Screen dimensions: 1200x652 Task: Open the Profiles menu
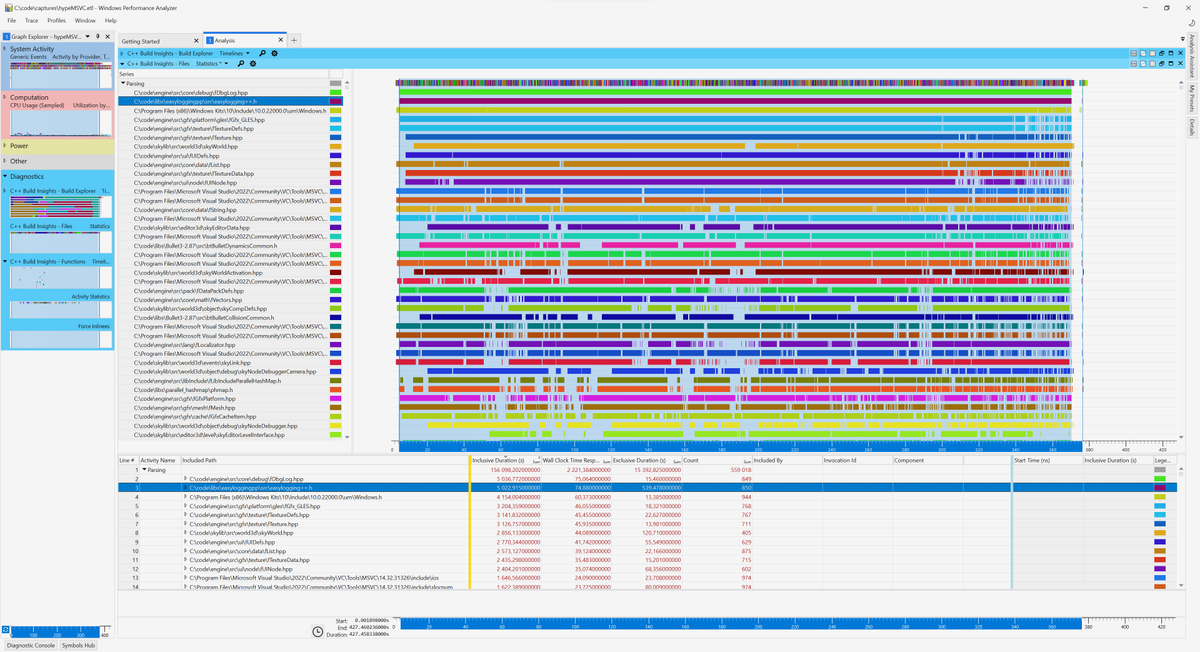[57, 20]
